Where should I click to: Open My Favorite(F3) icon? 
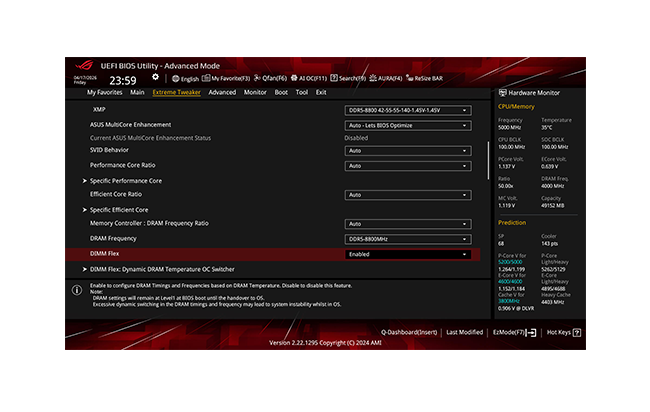click(x=206, y=78)
